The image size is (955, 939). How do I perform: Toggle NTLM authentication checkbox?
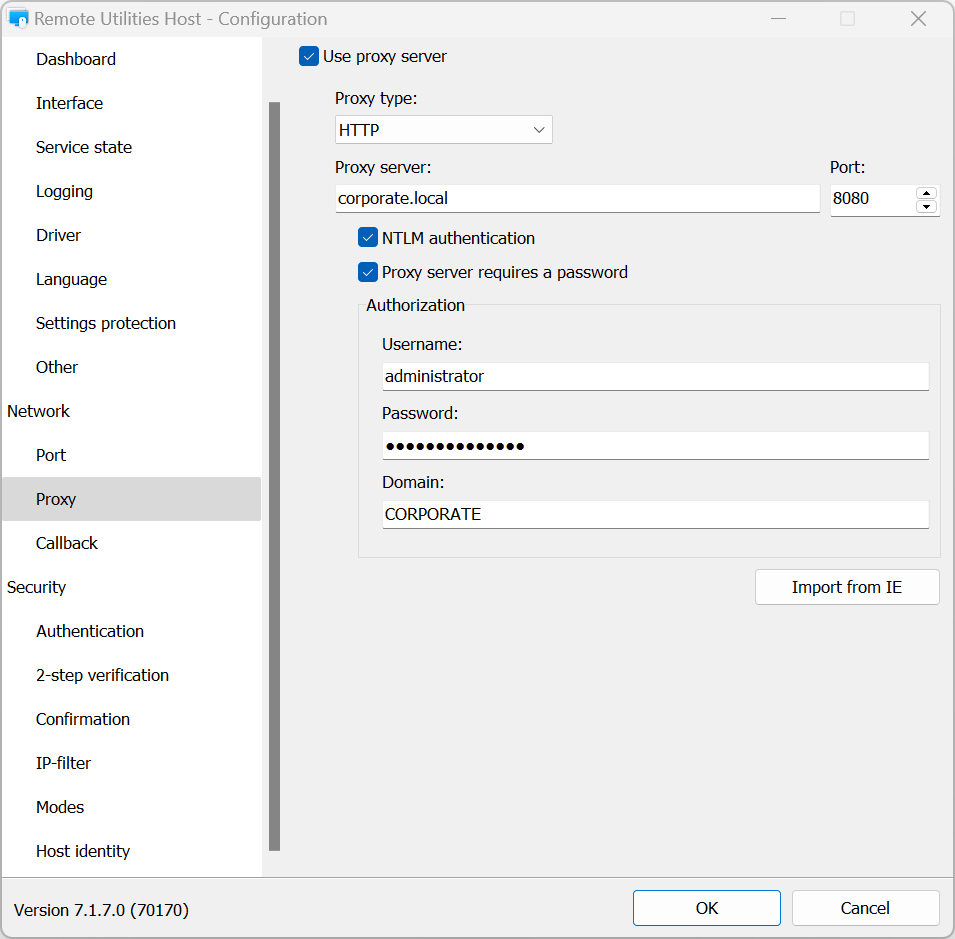(x=368, y=238)
